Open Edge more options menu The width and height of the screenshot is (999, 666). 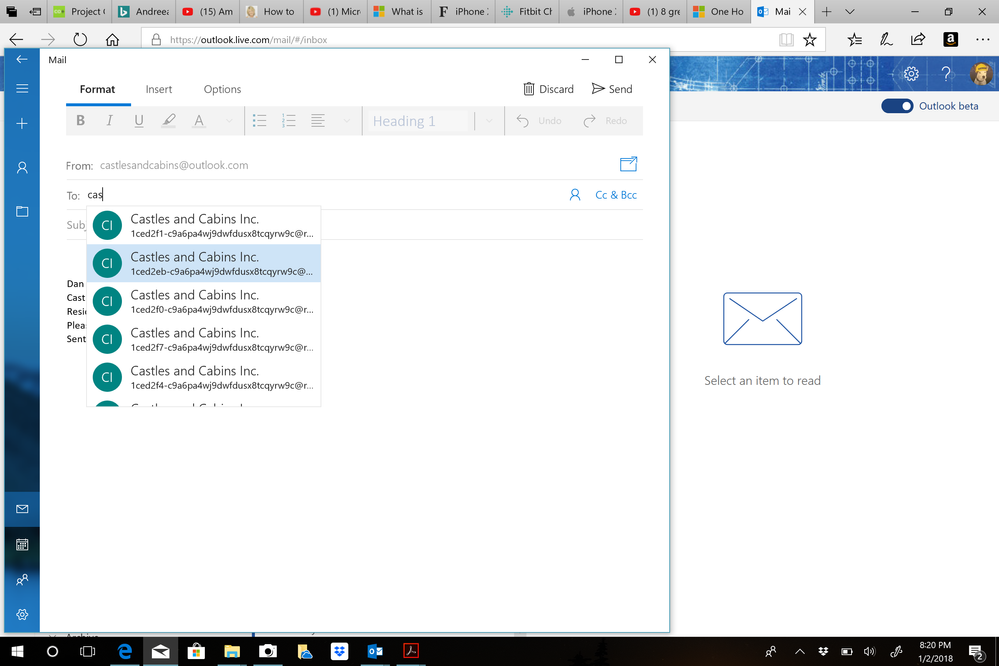point(982,40)
